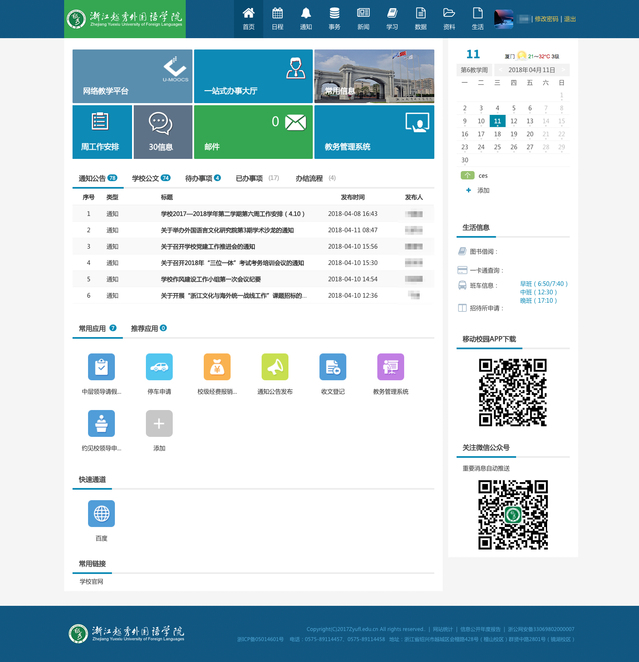Click 修改密码 link in header
Screen dimensions: 639x662
click(546, 19)
